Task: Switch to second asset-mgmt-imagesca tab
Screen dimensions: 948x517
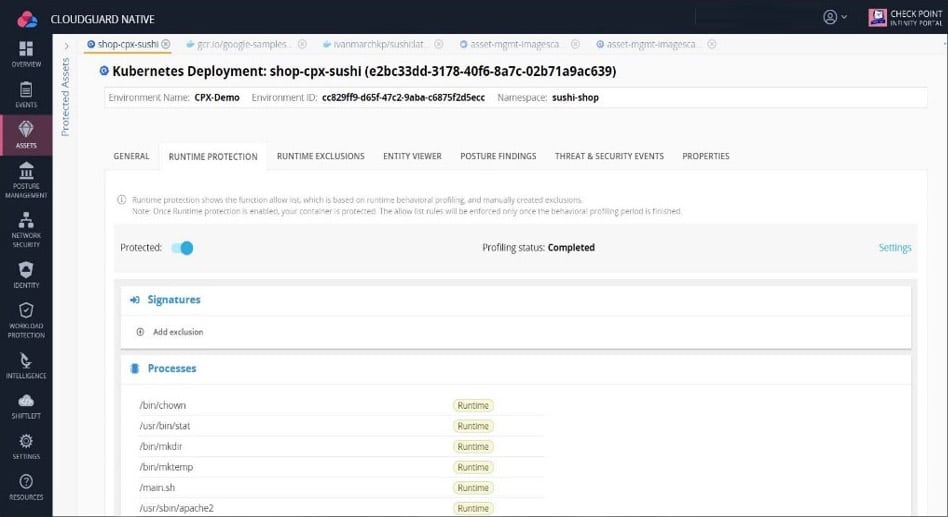Action: click(x=651, y=44)
